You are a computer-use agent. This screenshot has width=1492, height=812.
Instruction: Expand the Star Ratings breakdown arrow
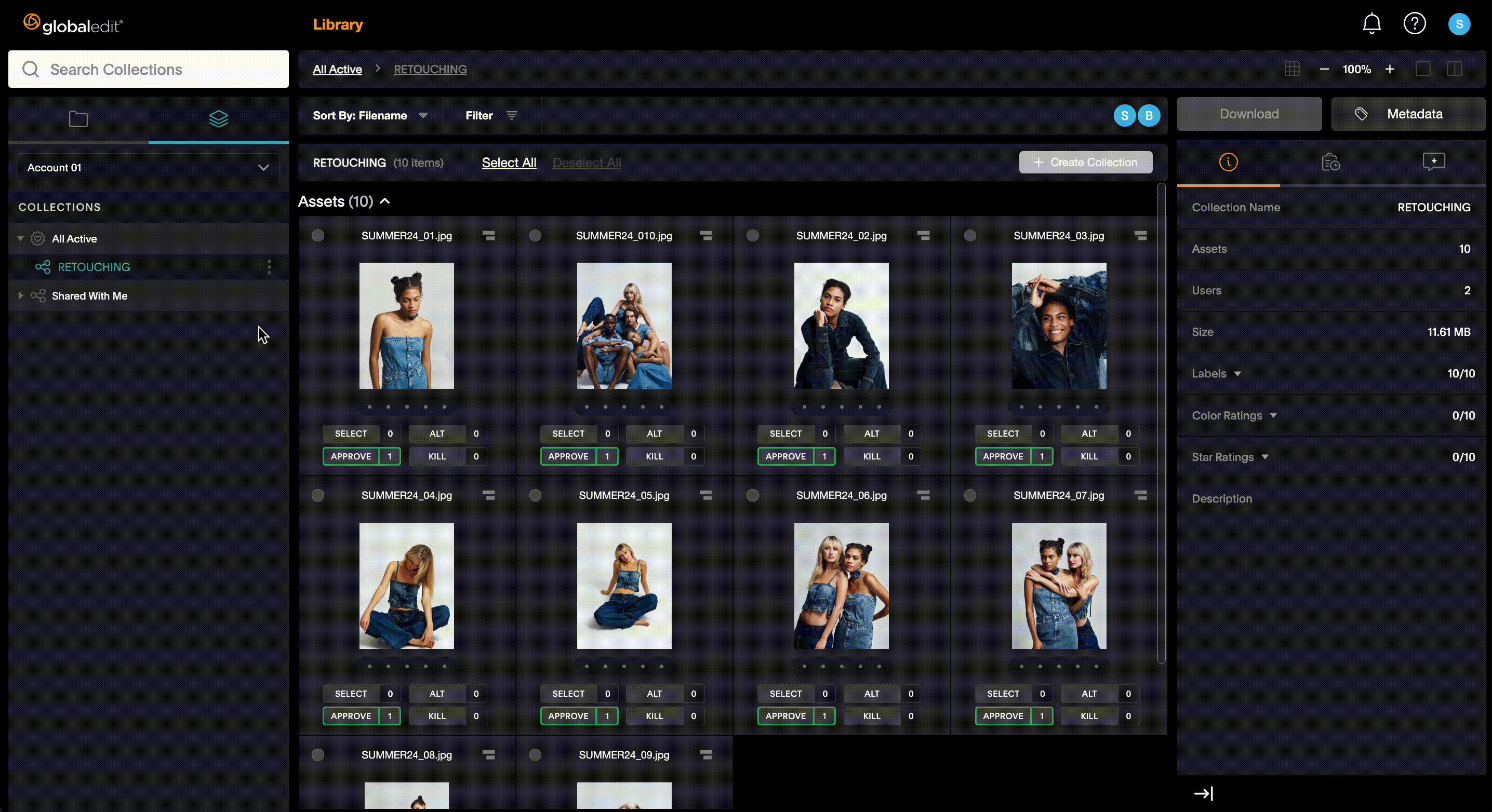pyautogui.click(x=1265, y=457)
